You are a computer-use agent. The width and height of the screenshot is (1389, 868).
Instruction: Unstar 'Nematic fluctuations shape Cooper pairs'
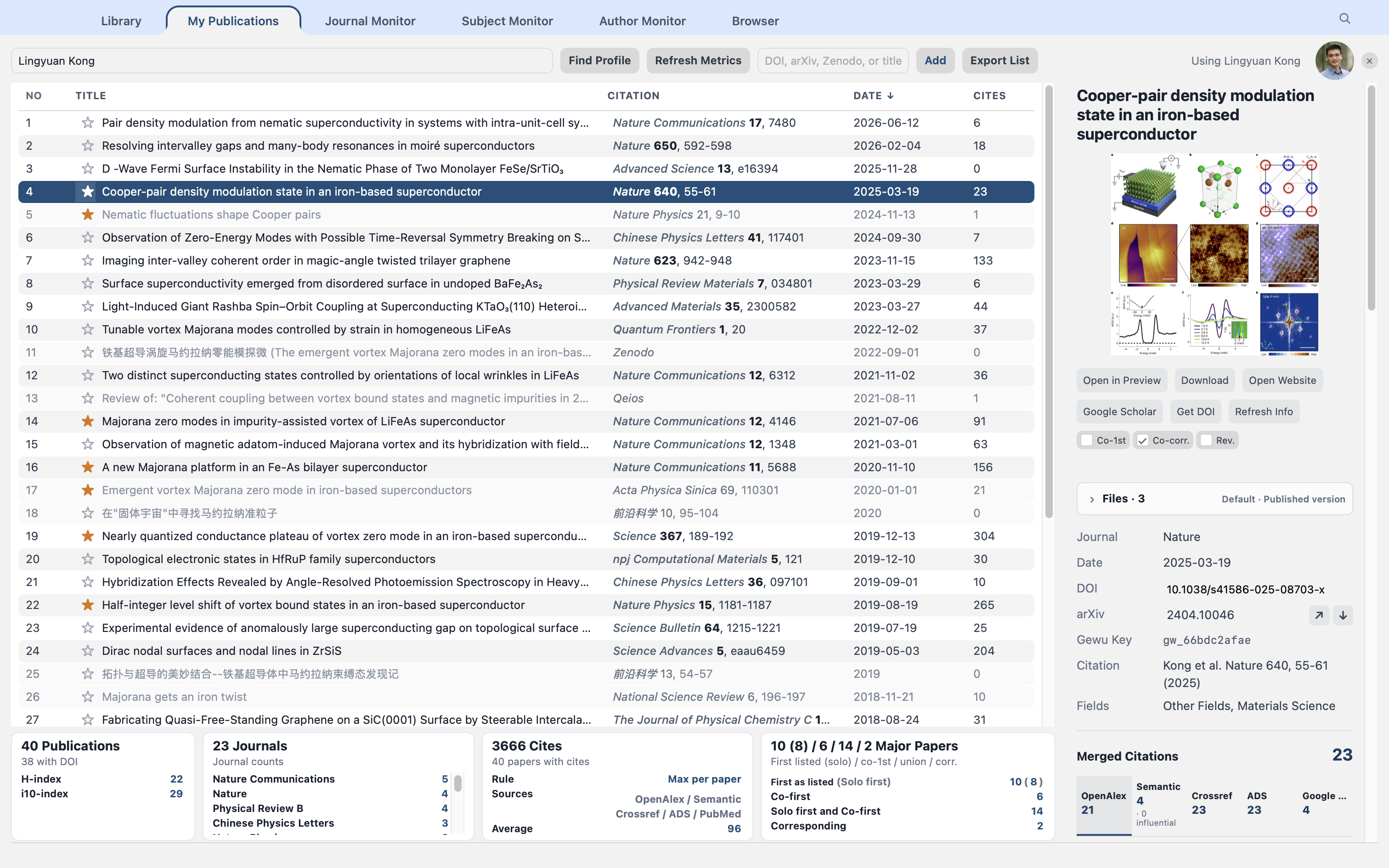pyautogui.click(x=87, y=215)
